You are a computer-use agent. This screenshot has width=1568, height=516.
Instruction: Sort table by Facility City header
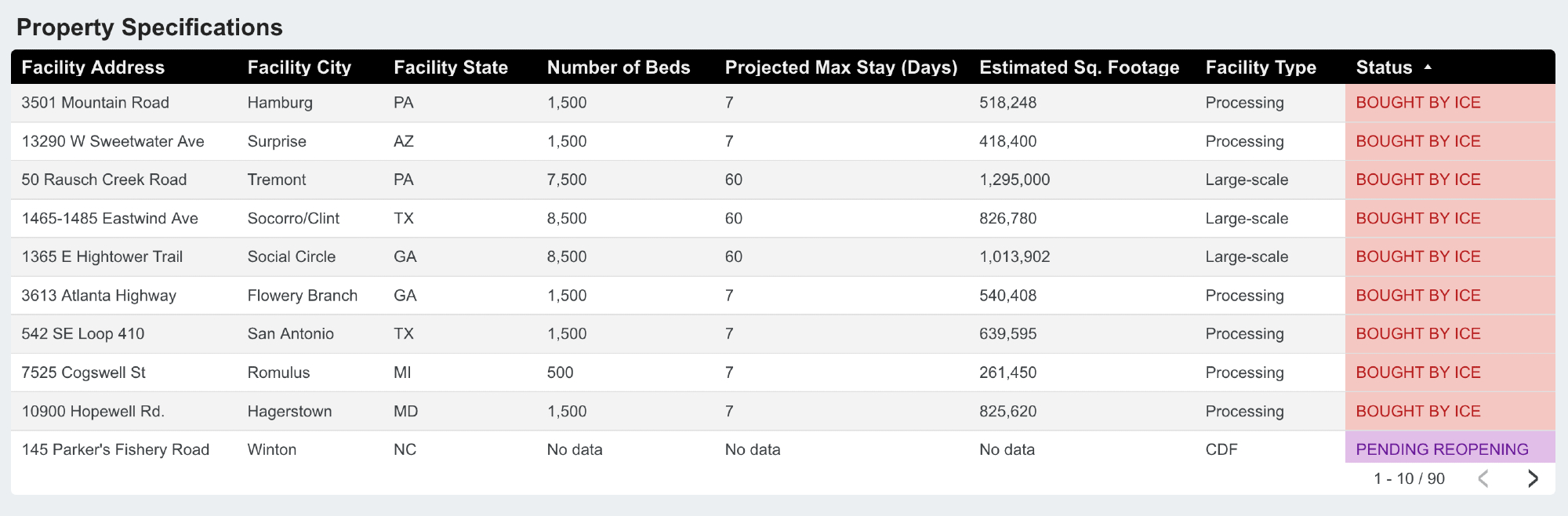[299, 67]
